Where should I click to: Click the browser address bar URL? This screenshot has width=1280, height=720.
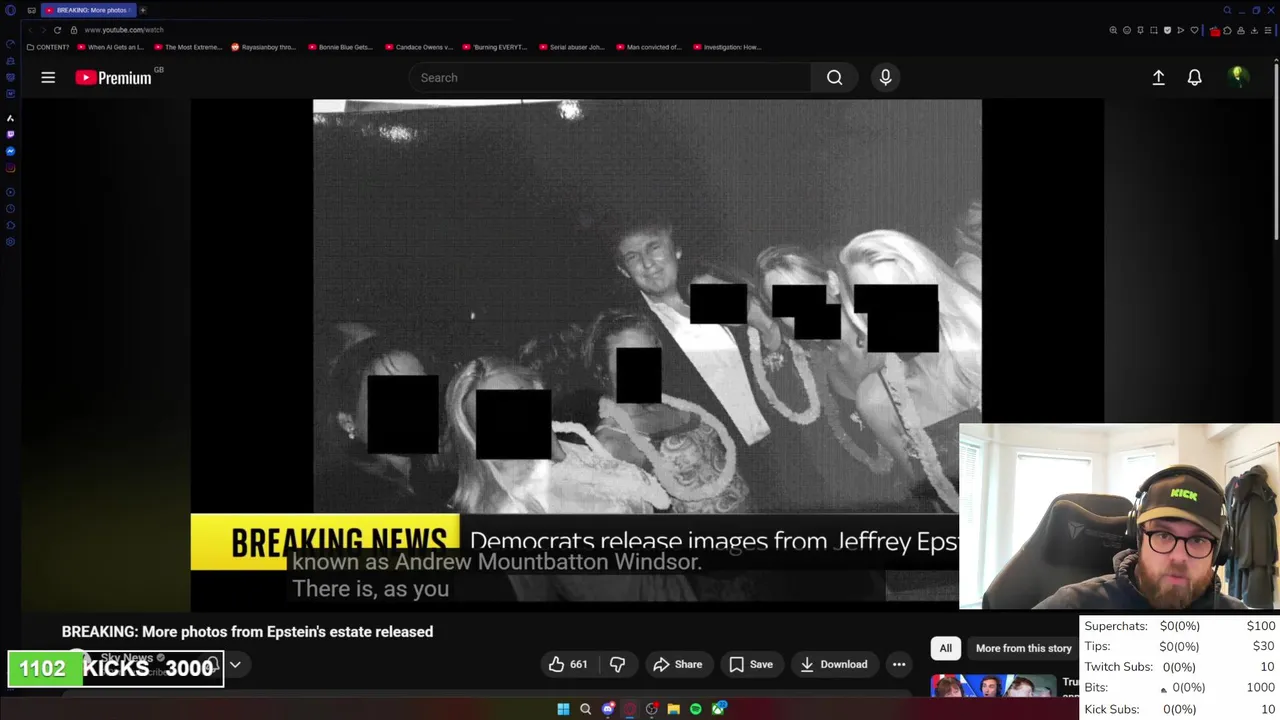(x=124, y=30)
